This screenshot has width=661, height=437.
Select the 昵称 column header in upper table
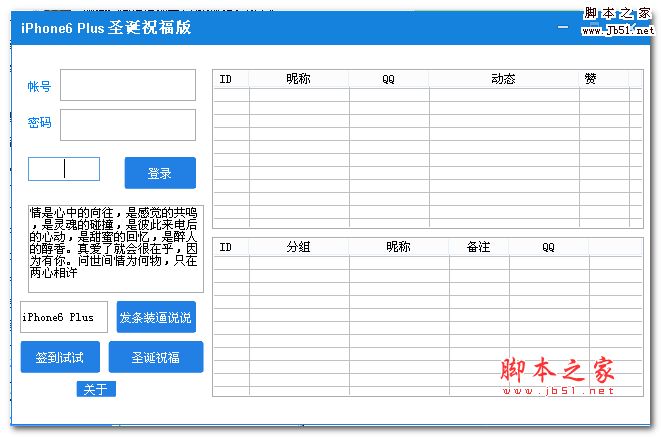pyautogui.click(x=299, y=79)
